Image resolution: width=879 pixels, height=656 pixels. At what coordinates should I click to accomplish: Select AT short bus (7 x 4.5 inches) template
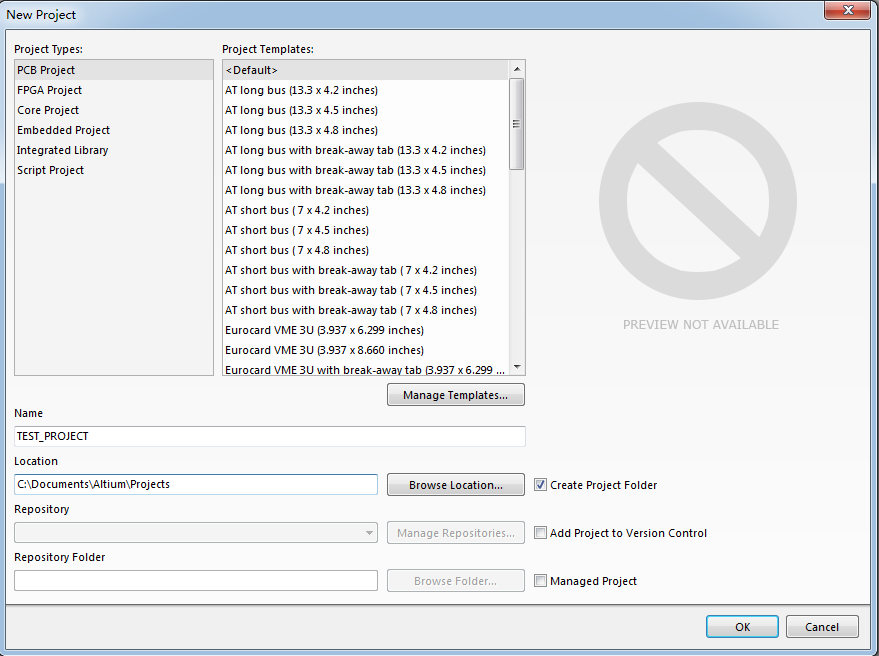click(x=297, y=230)
